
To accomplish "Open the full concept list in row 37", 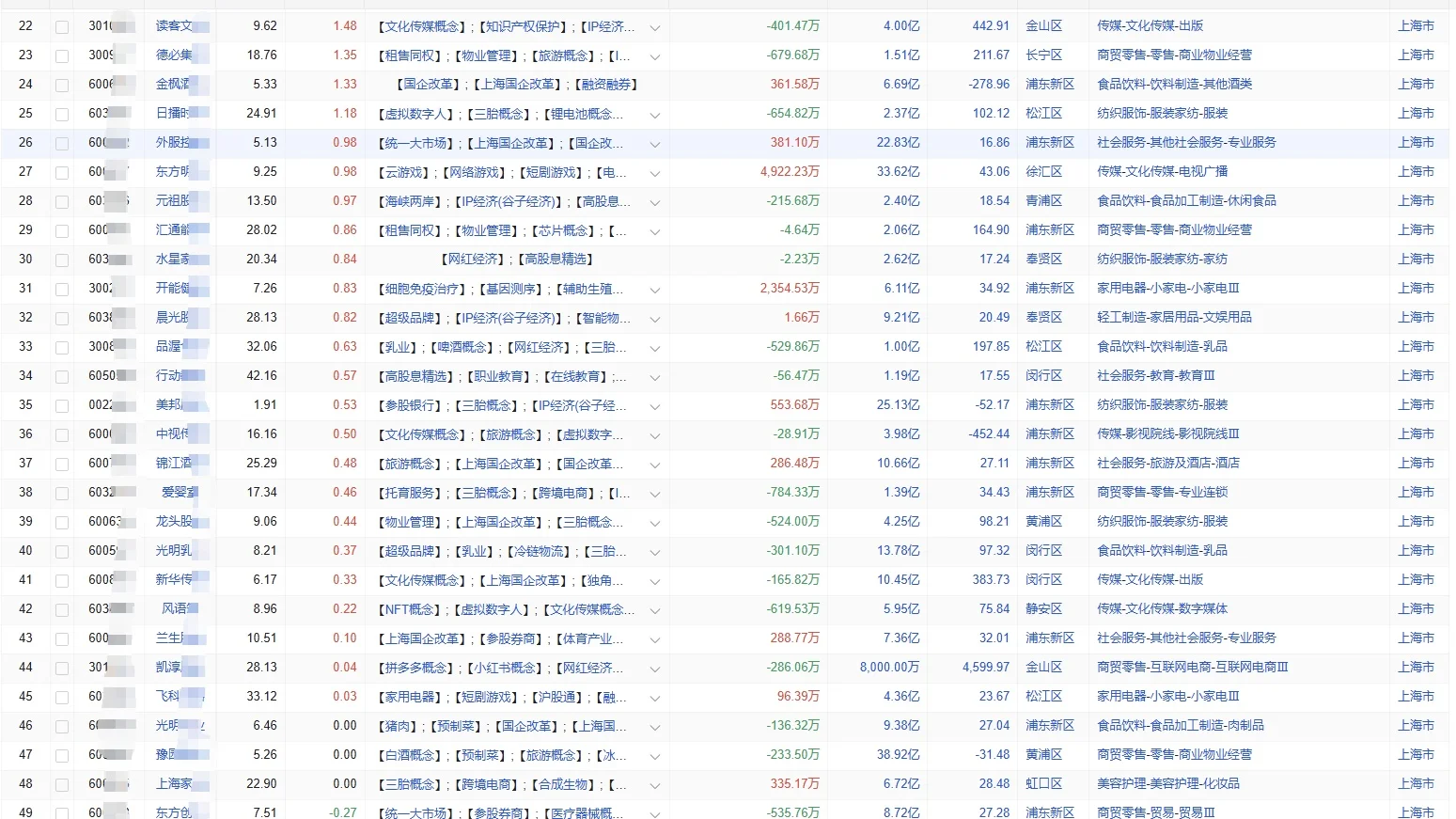I will [x=655, y=465].
